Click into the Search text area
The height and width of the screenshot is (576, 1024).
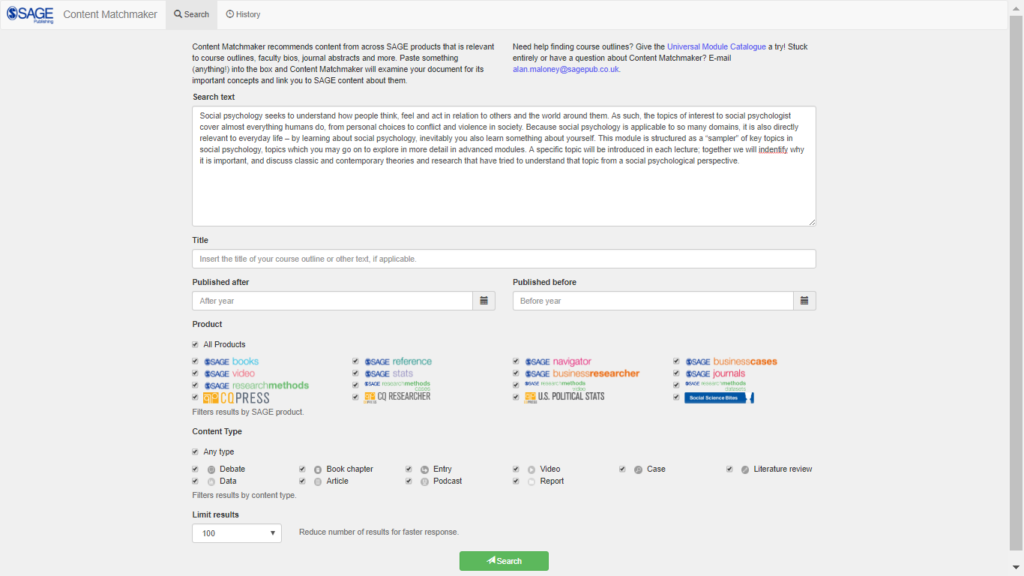504,166
